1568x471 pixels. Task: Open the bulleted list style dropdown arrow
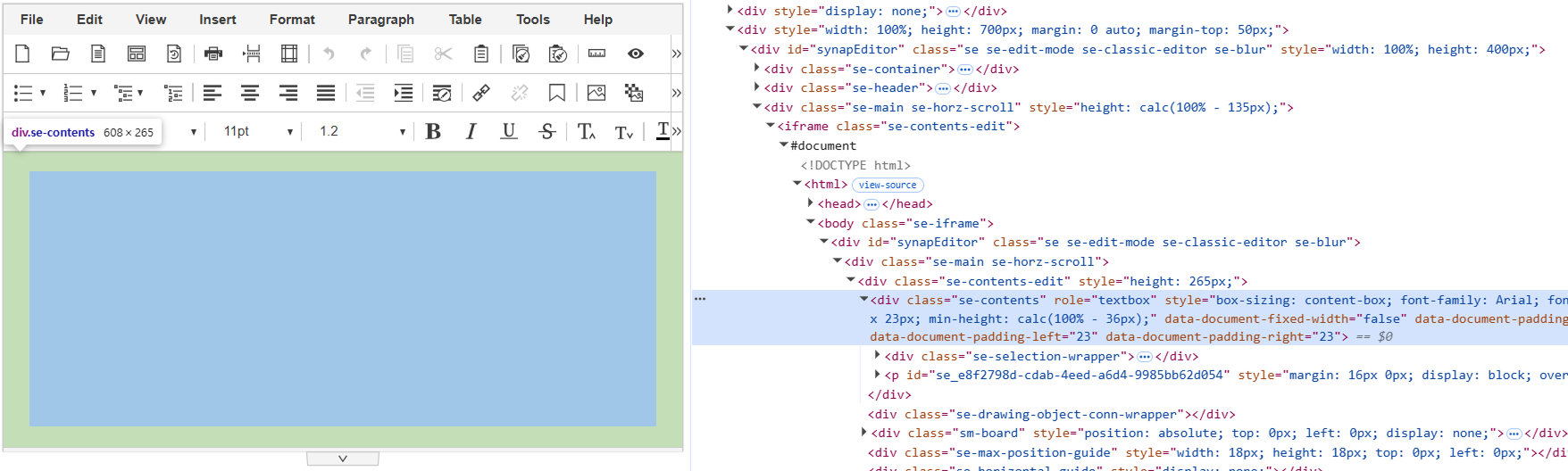(43, 93)
